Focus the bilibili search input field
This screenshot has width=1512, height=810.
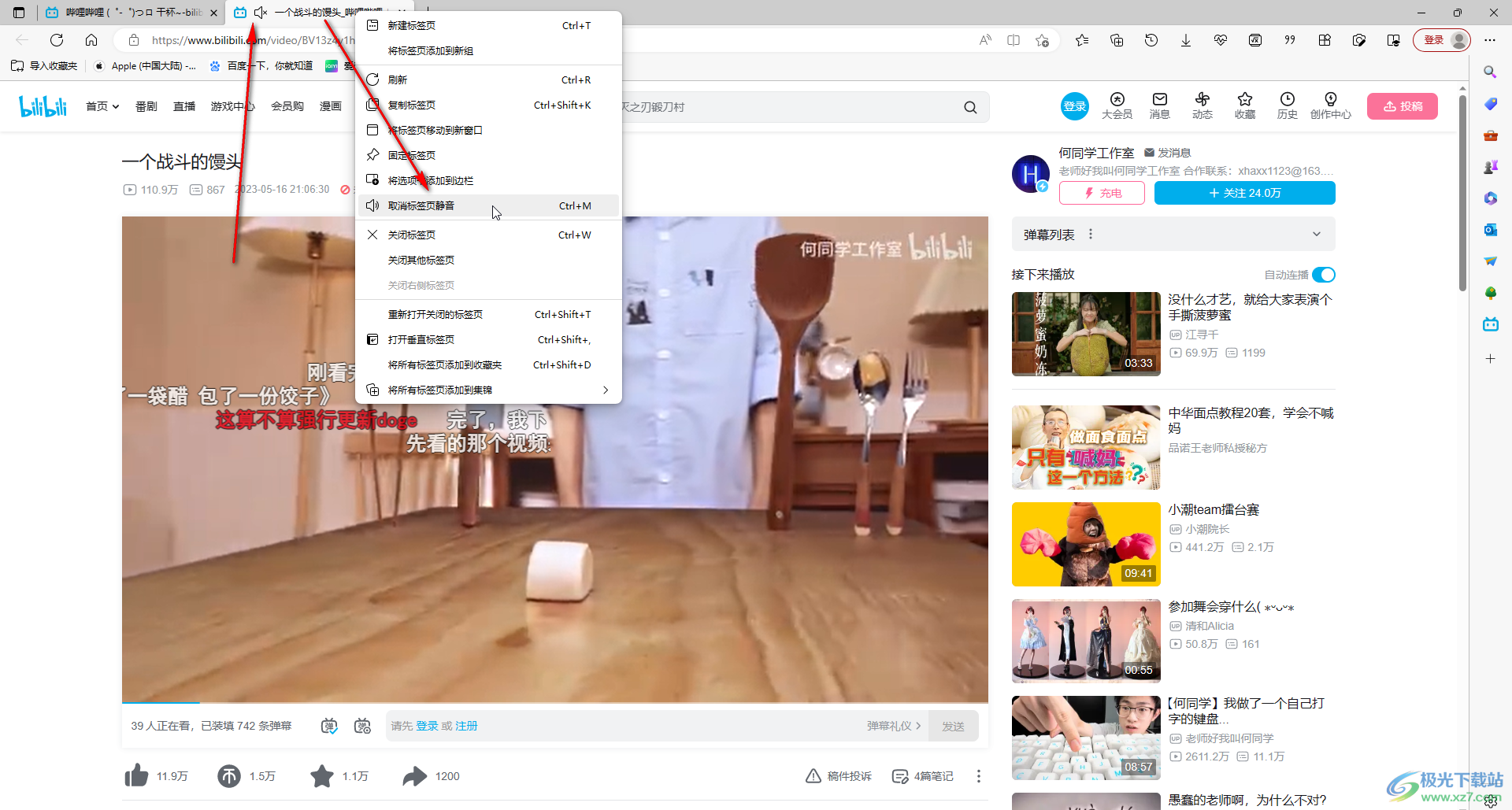(787, 107)
